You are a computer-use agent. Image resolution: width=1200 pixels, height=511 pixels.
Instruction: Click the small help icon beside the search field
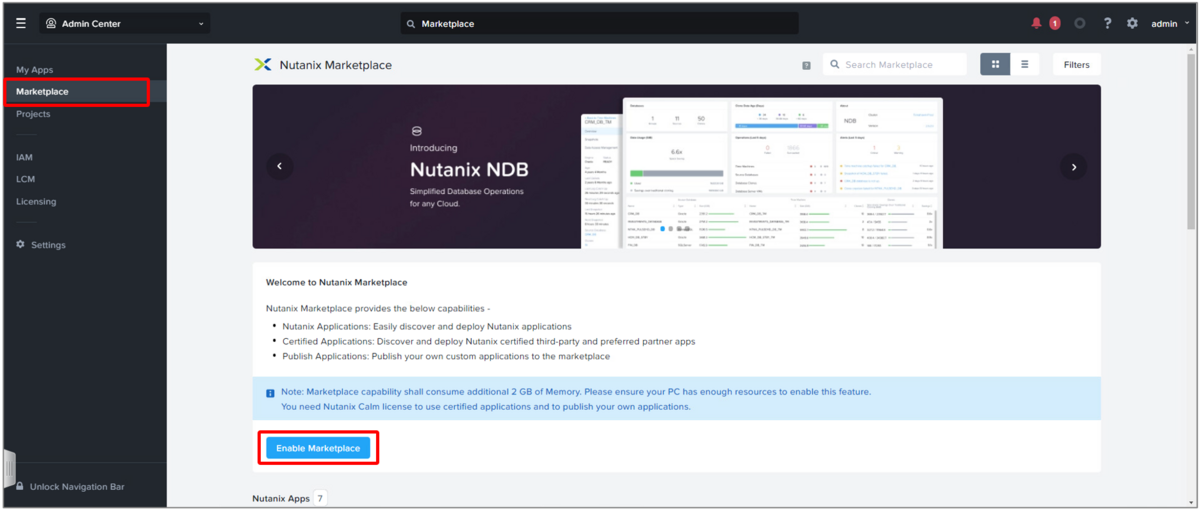806,65
